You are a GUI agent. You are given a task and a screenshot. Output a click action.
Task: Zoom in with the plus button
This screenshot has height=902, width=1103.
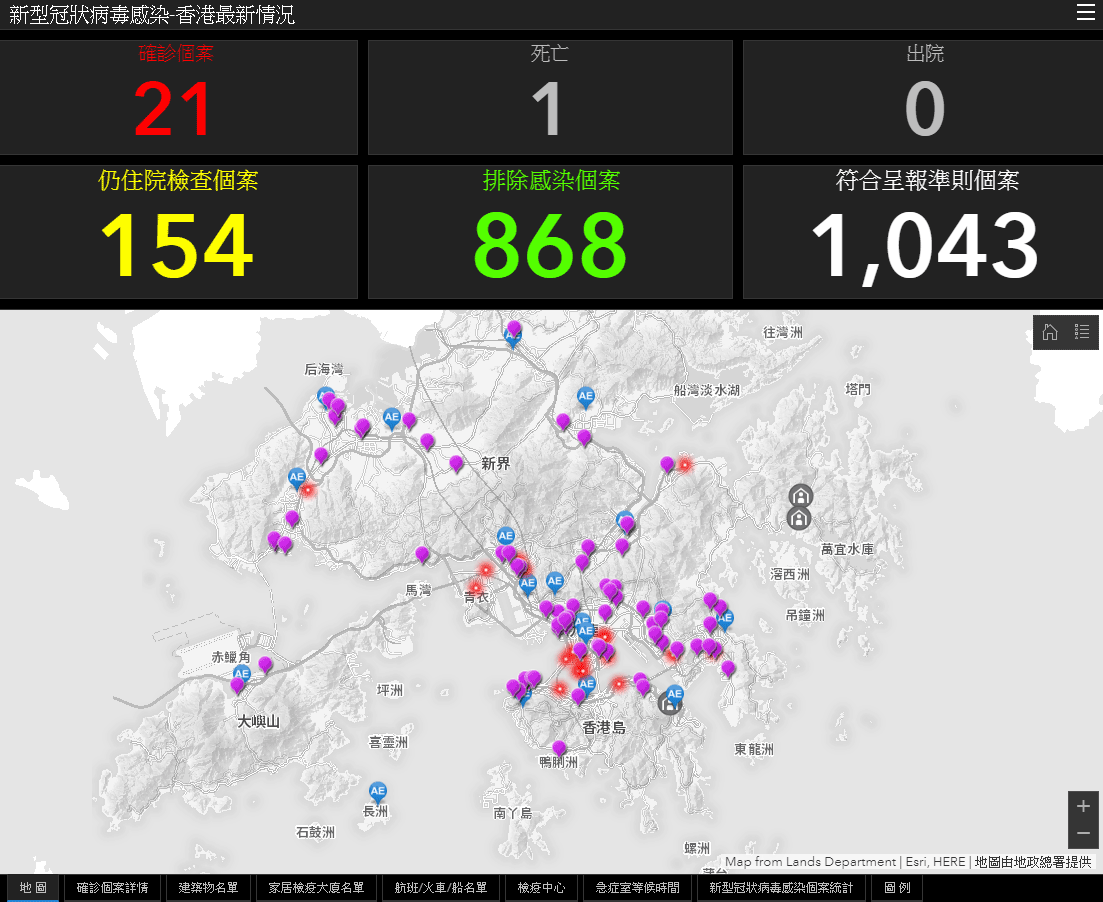1083,806
